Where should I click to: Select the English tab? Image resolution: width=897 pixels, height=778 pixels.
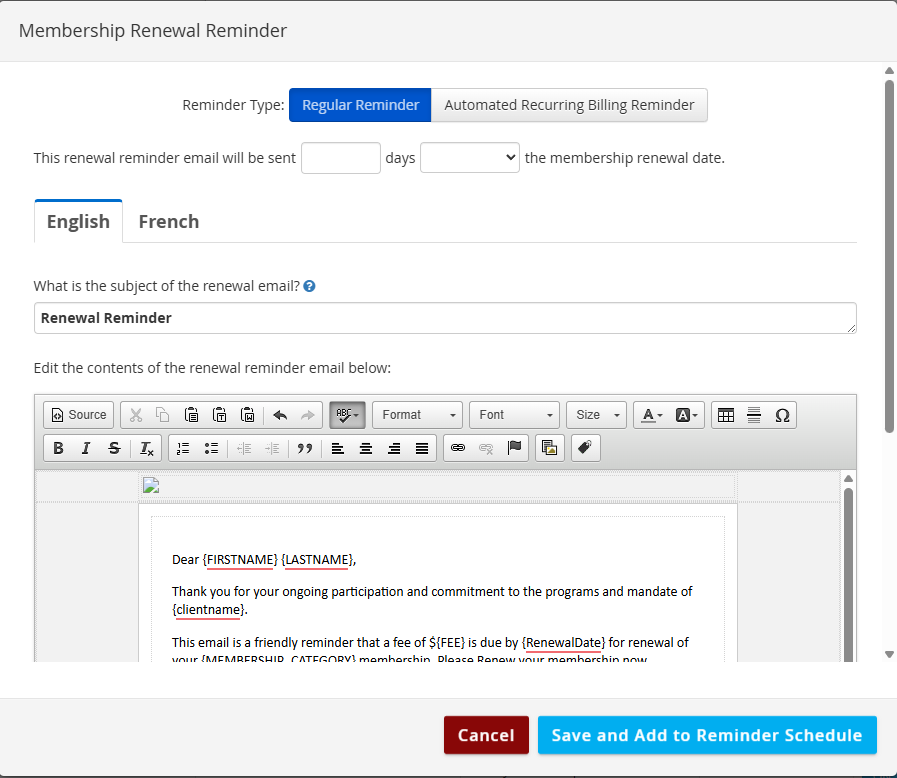click(78, 222)
